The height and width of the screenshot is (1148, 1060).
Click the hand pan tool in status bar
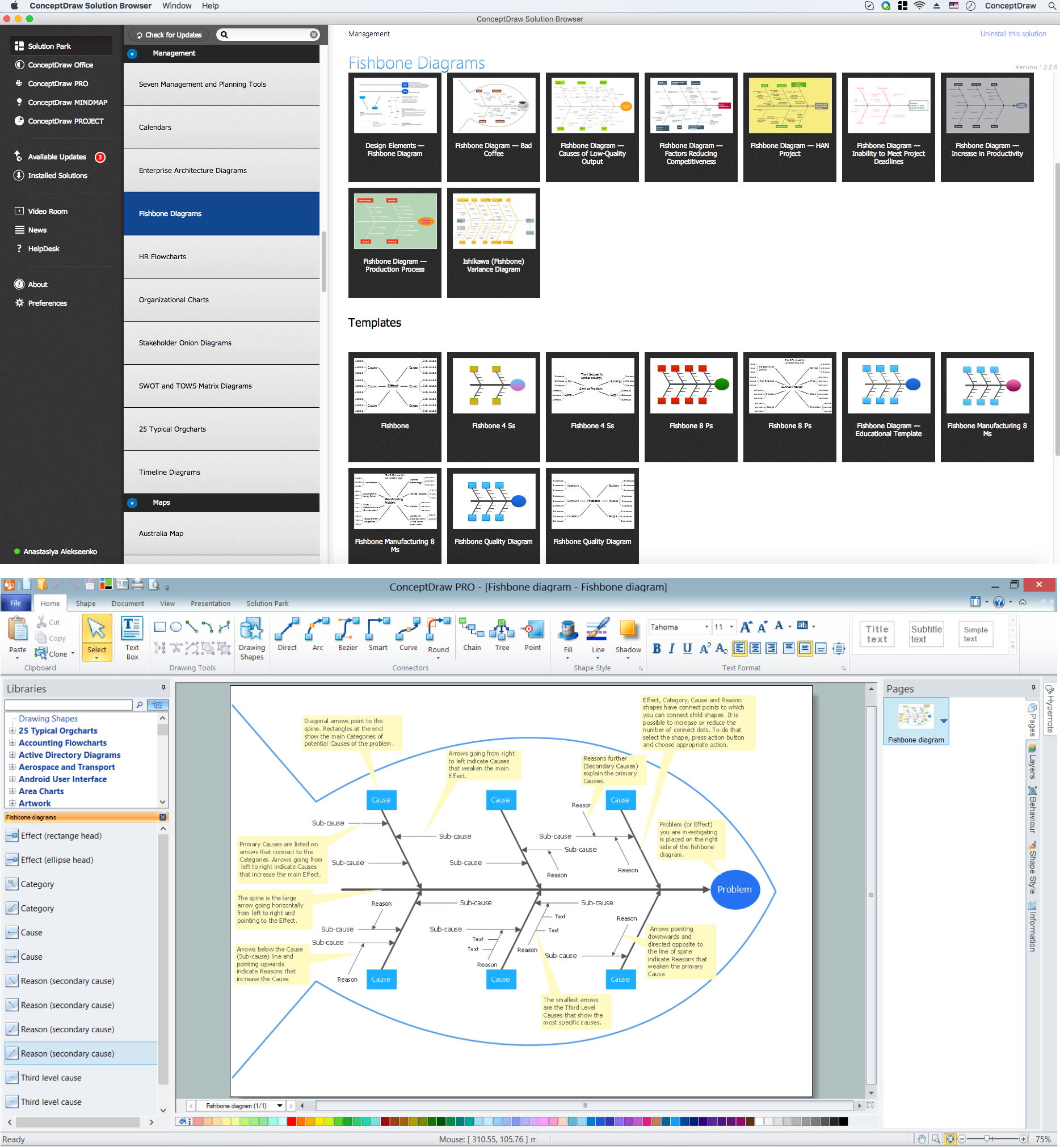point(921,1139)
